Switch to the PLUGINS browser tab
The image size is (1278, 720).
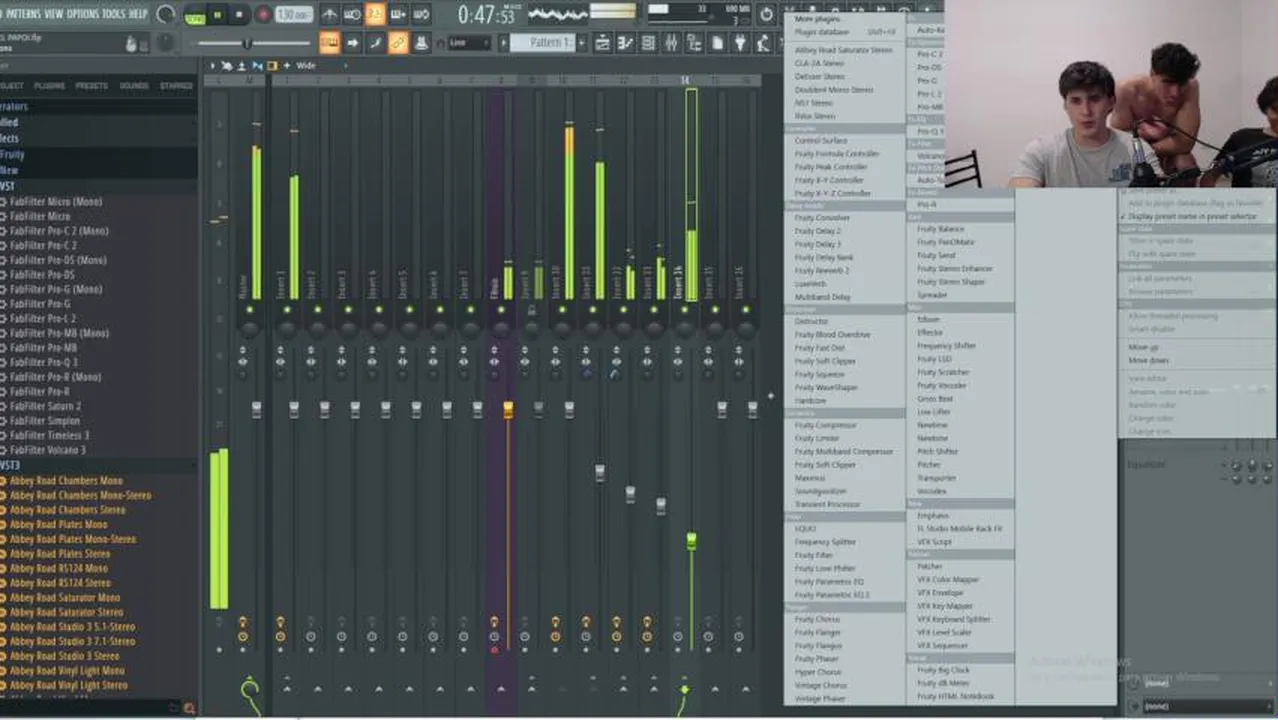click(49, 86)
